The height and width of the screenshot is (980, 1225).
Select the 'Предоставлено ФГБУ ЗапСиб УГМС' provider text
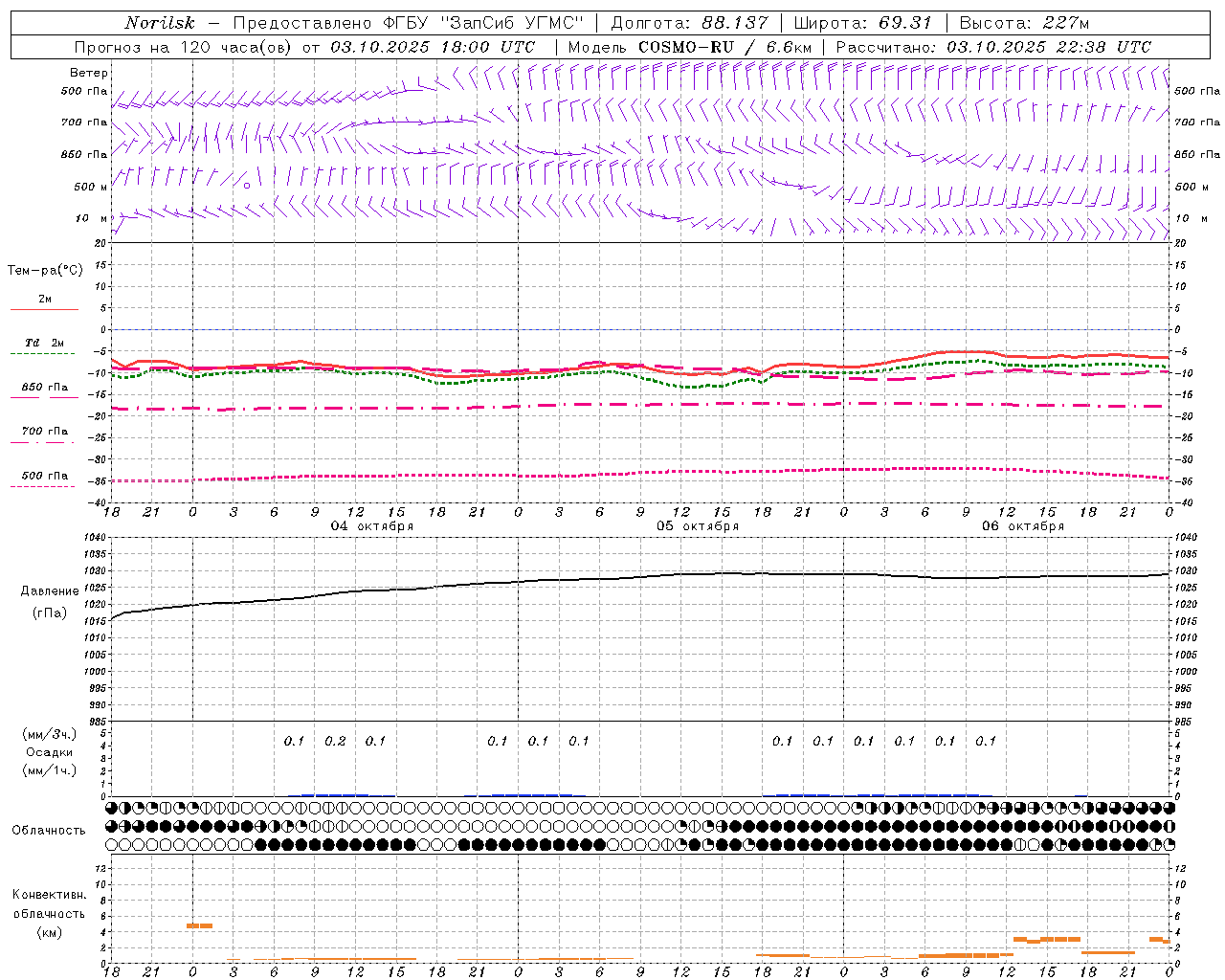pos(409,23)
